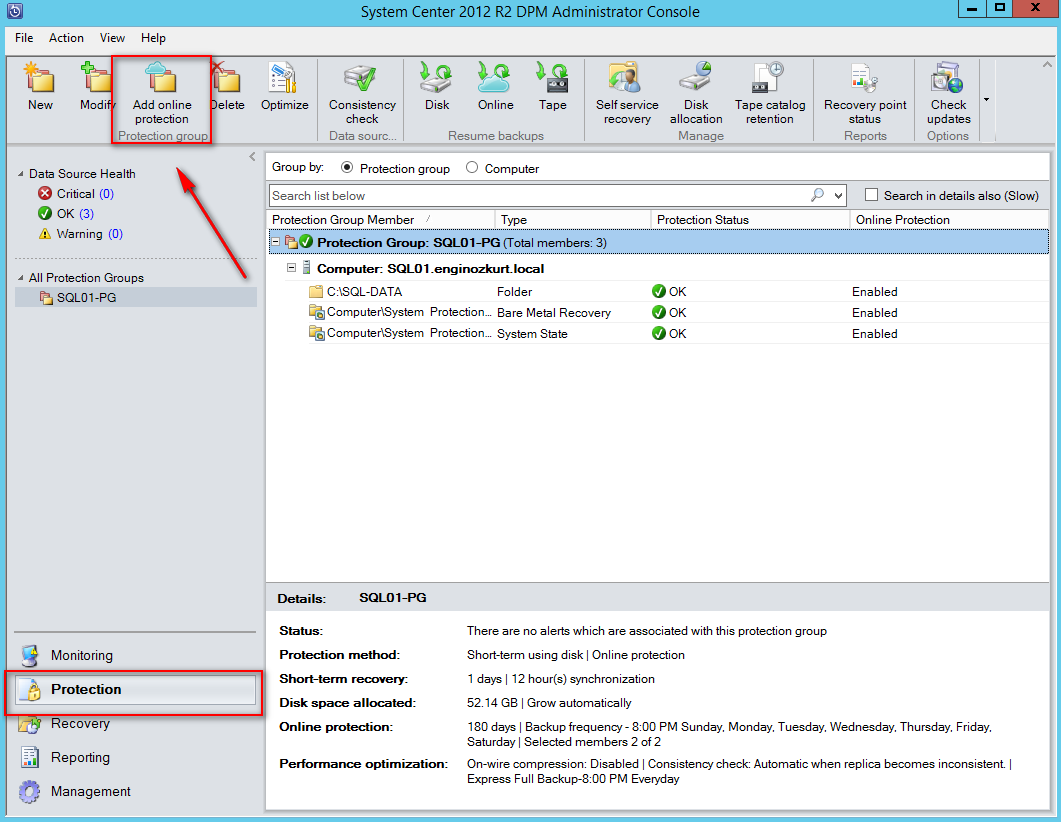This screenshot has height=822, width=1061.
Task: Select C:\SQL-DATA folder row
Action: click(x=678, y=292)
